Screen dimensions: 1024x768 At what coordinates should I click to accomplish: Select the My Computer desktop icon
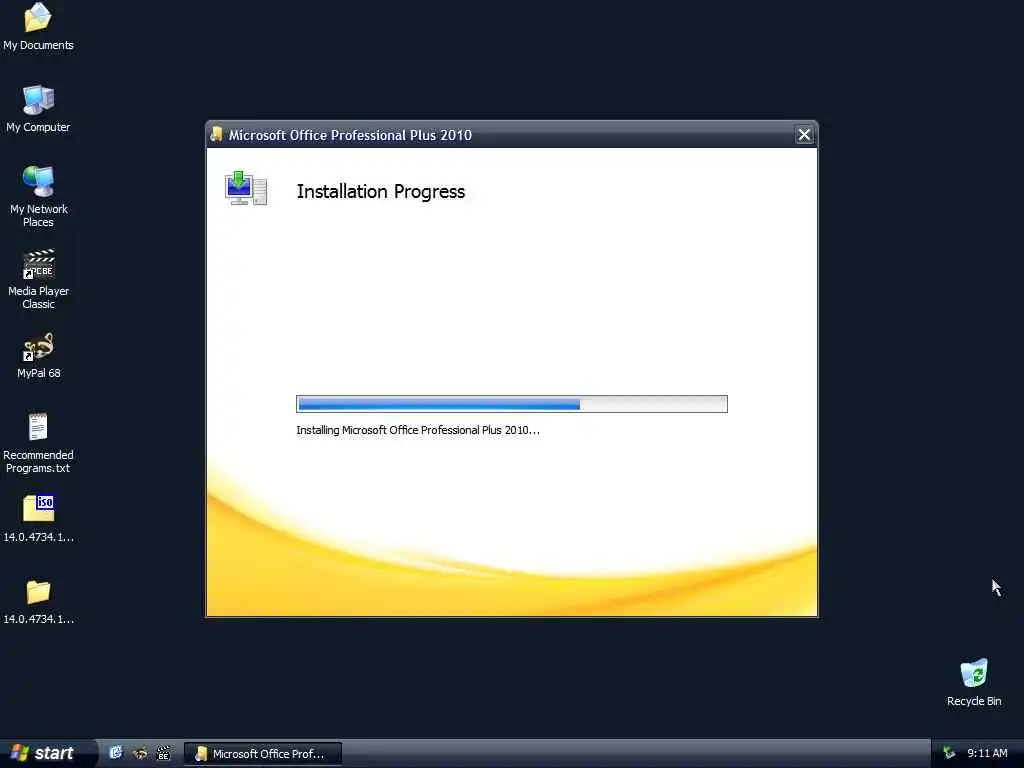click(x=38, y=108)
